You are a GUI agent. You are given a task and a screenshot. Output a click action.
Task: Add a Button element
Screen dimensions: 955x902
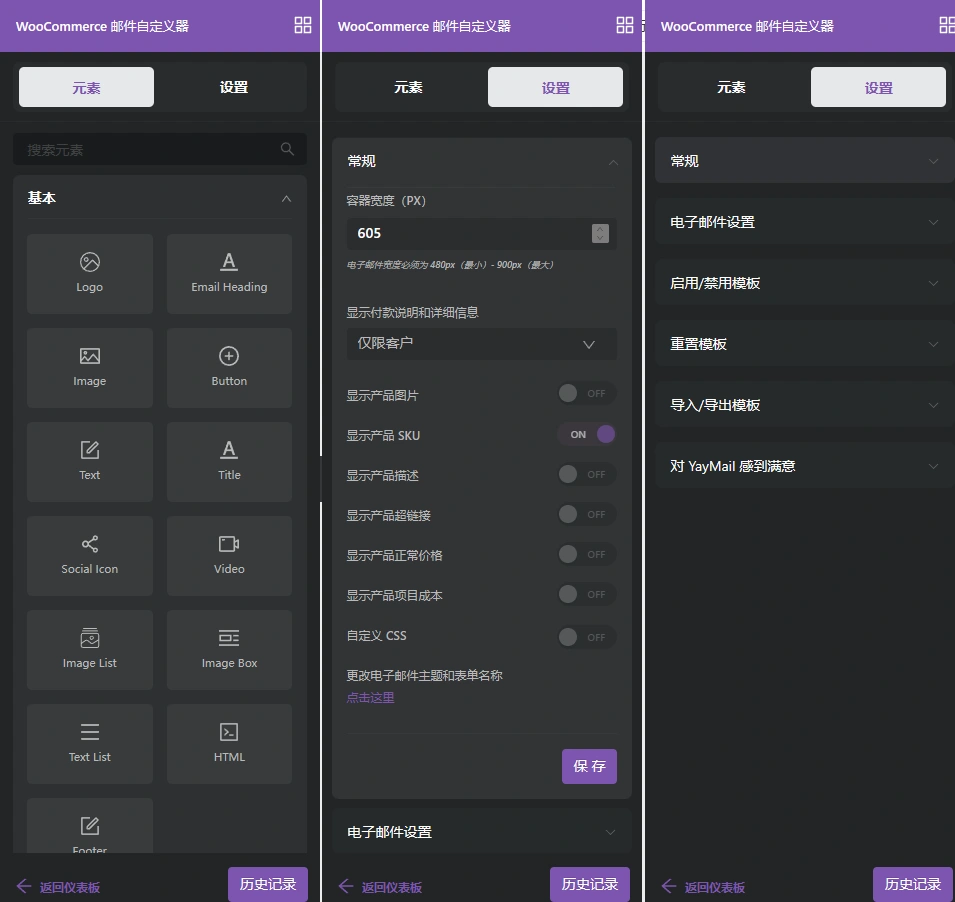(229, 367)
